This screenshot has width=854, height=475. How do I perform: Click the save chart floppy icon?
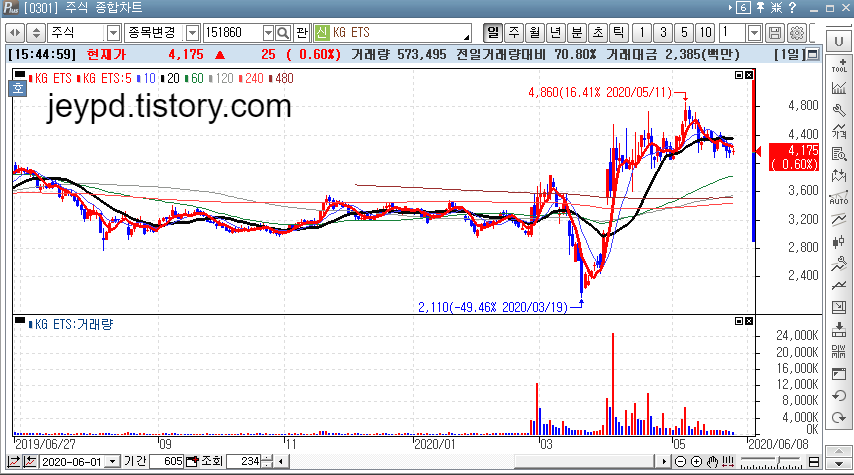[775, 33]
